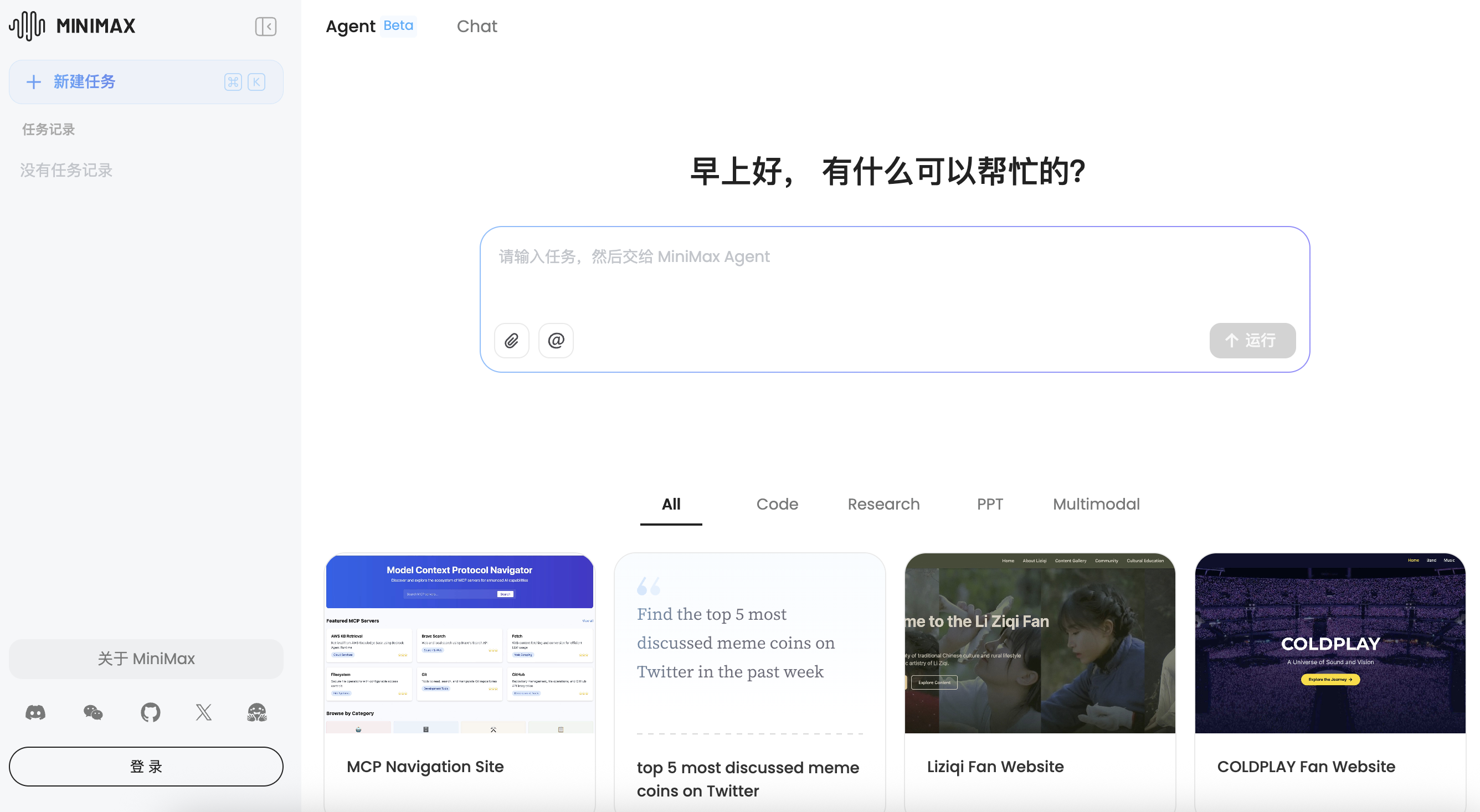Open 关于 MiniMax (About MiniMax)
1480x812 pixels.
click(146, 659)
